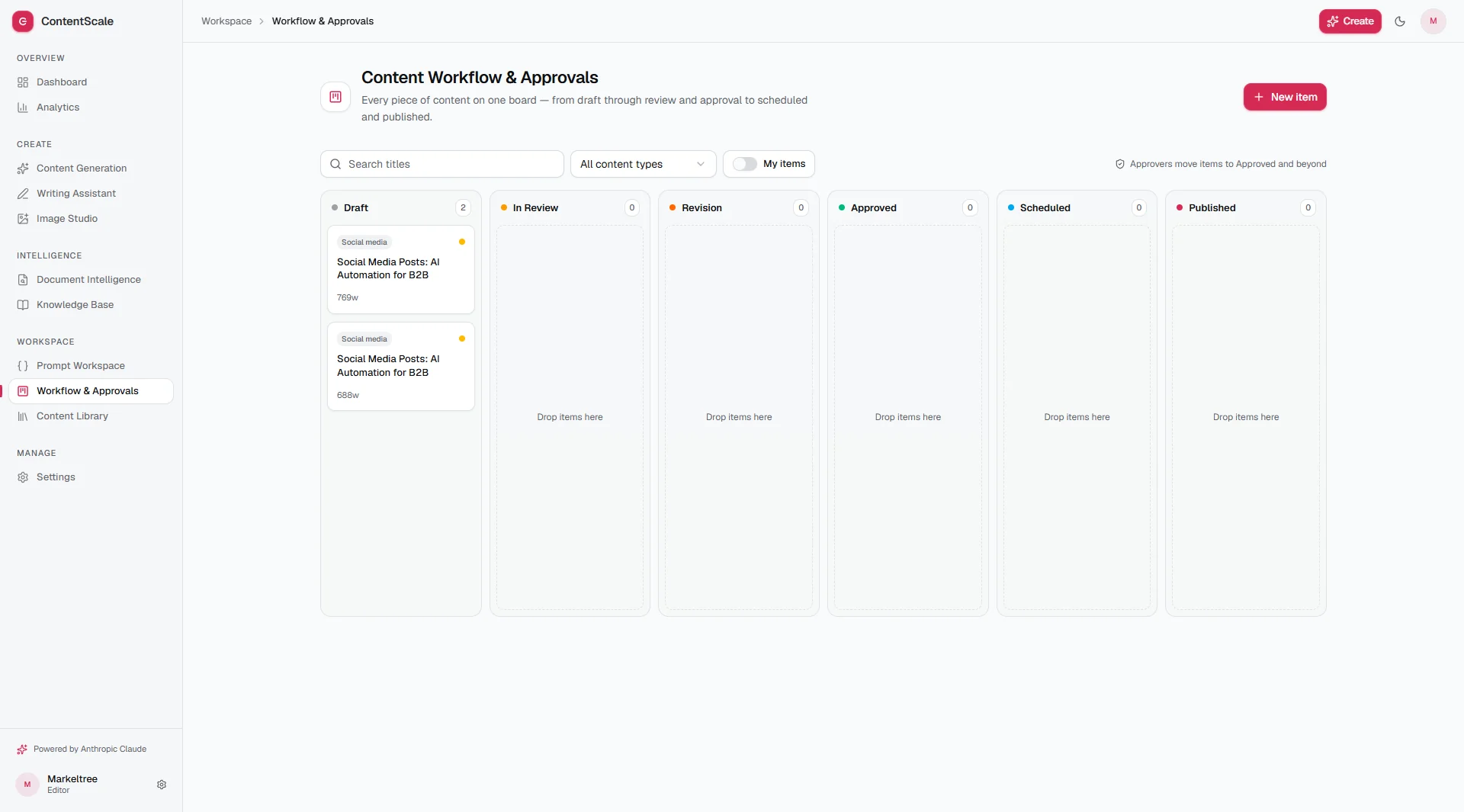Open Document Intelligence
Viewport: 1464px width, 812px height.
91,280
